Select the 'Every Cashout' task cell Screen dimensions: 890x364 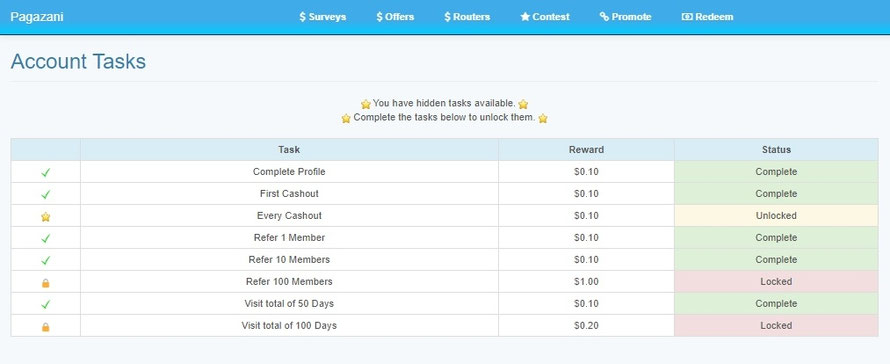[289, 216]
